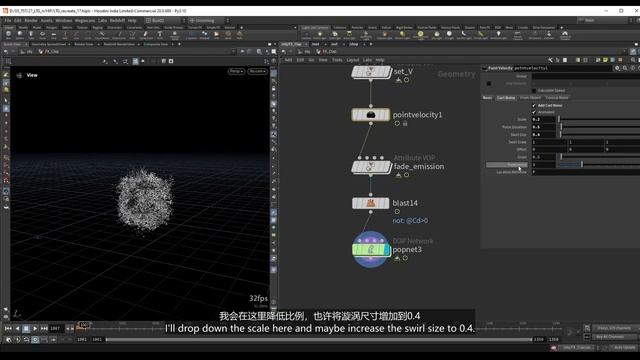Select the blast14 node
640x360 pixels.
(x=371, y=203)
